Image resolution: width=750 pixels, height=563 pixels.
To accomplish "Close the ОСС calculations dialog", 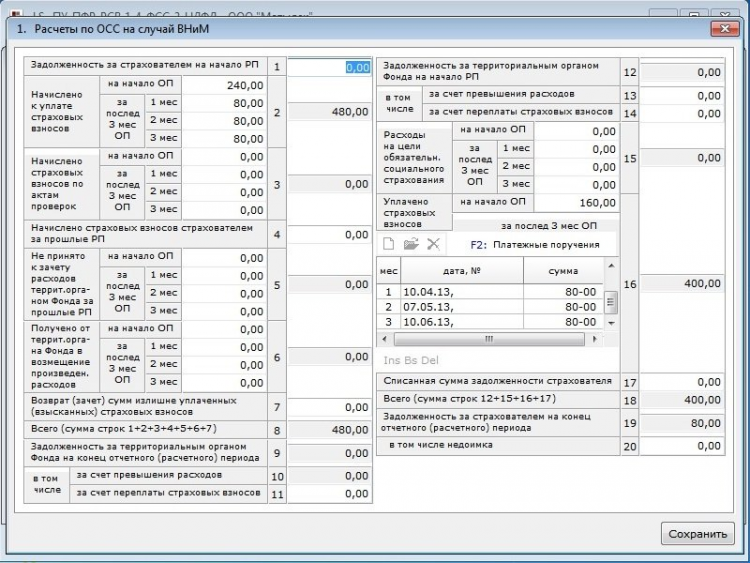I will click(x=724, y=29).
